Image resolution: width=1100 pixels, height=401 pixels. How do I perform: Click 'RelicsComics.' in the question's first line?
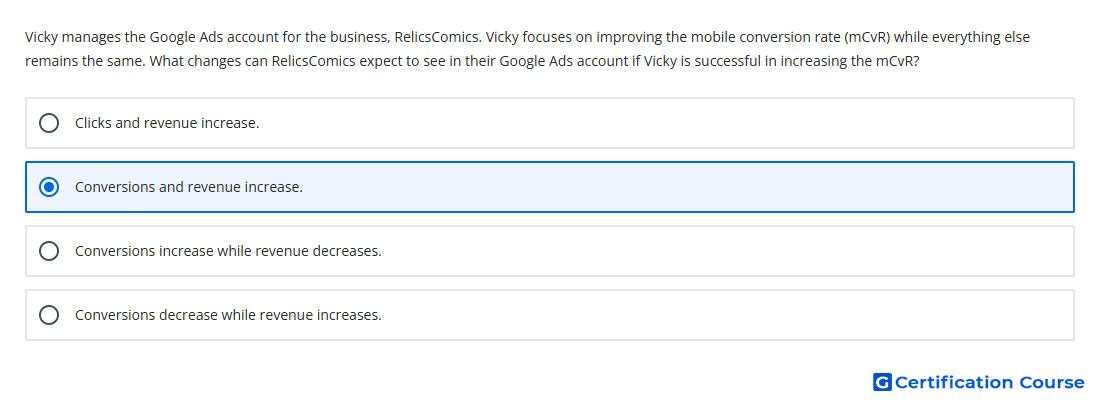pos(438,37)
